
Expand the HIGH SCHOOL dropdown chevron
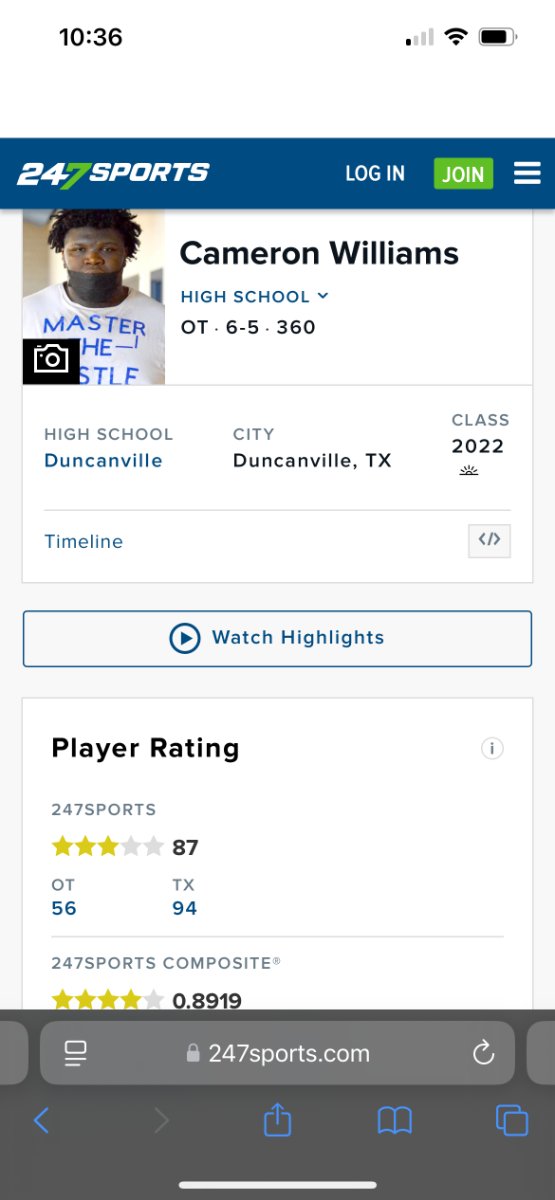[323, 296]
